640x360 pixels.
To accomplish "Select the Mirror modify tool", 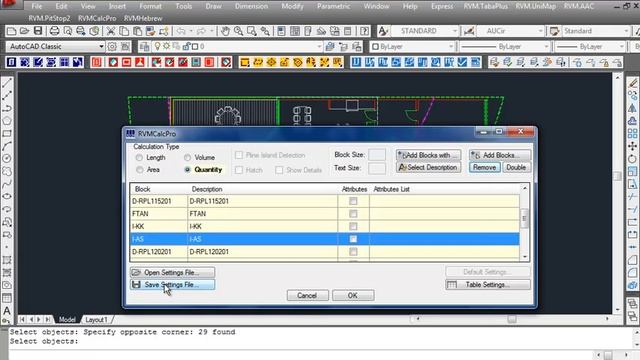I will point(633,108).
